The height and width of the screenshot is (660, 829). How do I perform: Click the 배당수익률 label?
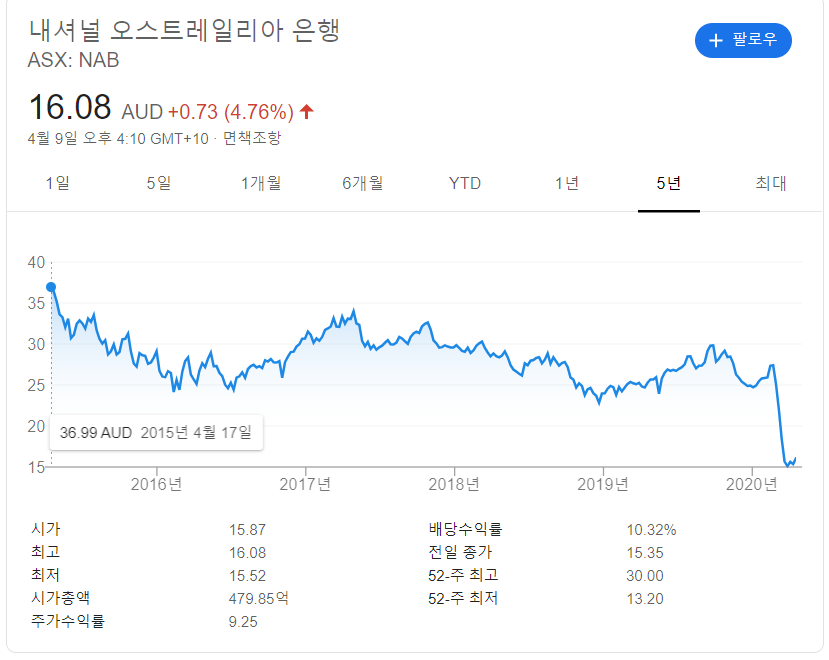coord(465,529)
